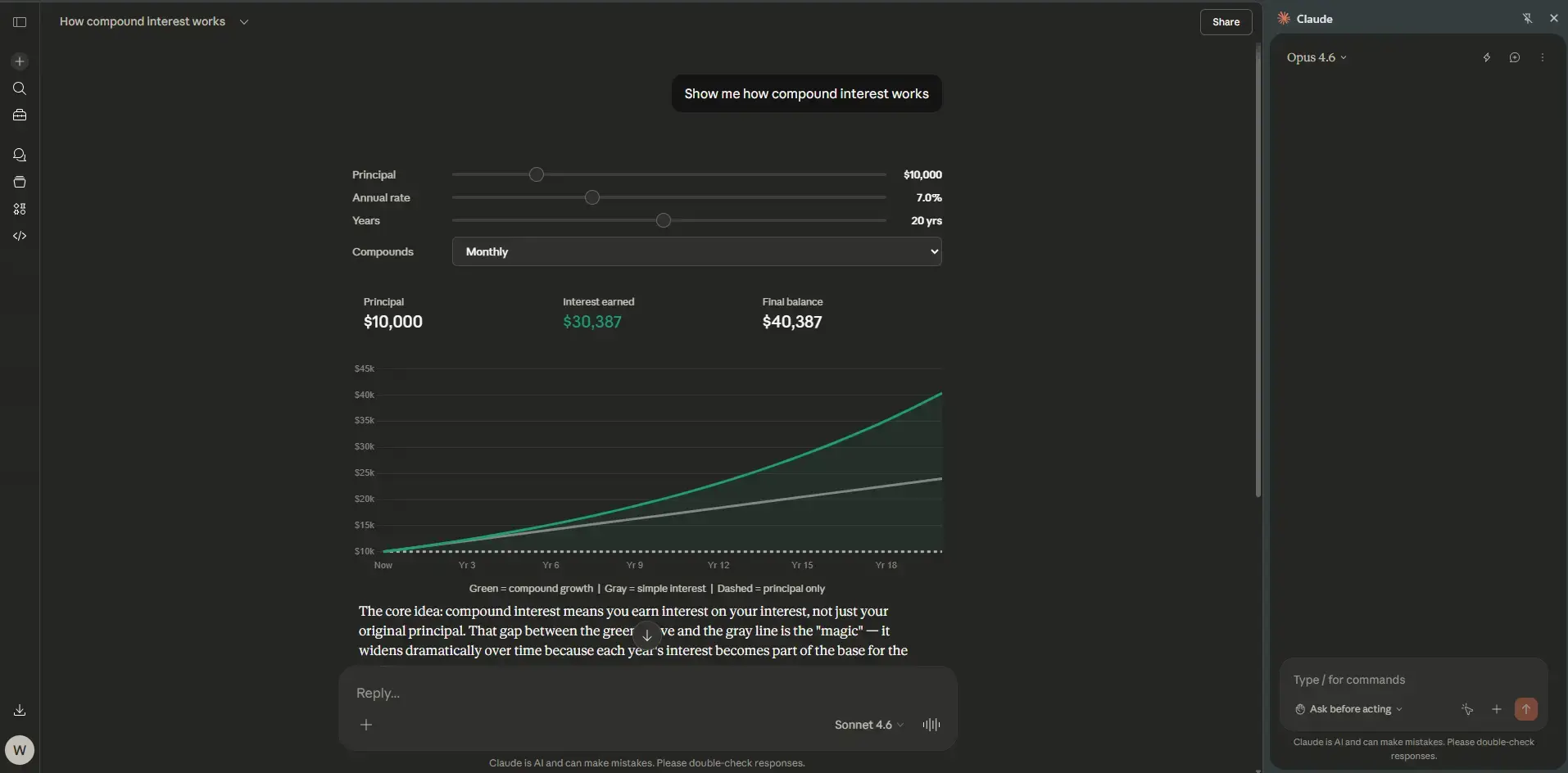Screen dimensions: 1568x773
Task: Unpin the Claude side panel
Action: pos(1527,18)
